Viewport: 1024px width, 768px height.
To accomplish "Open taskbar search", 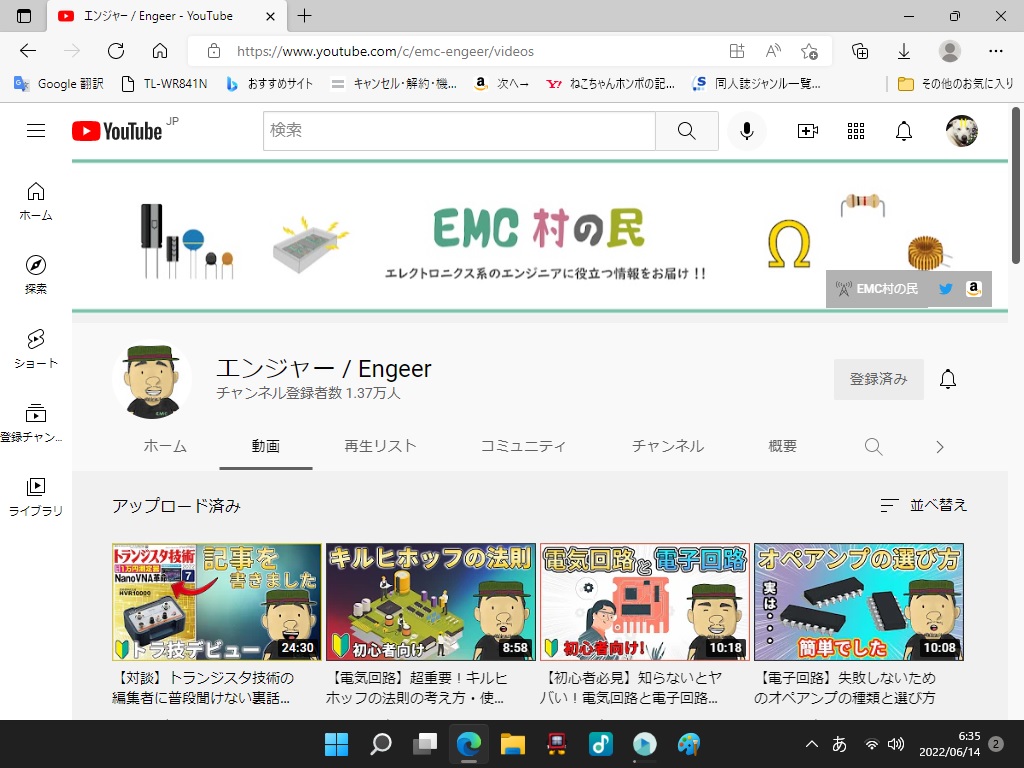I will pos(381,744).
